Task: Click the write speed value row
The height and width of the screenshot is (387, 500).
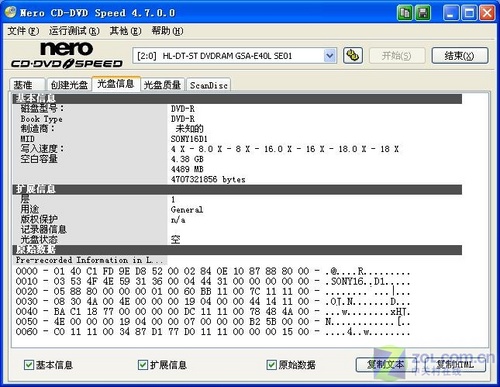Action: (285, 149)
